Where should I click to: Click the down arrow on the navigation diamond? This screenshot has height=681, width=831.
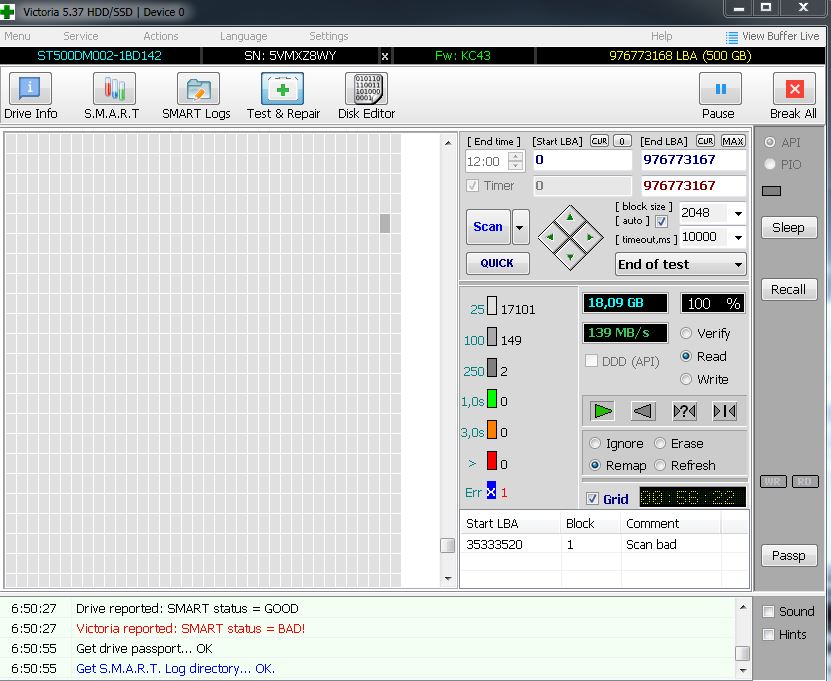[x=570, y=257]
